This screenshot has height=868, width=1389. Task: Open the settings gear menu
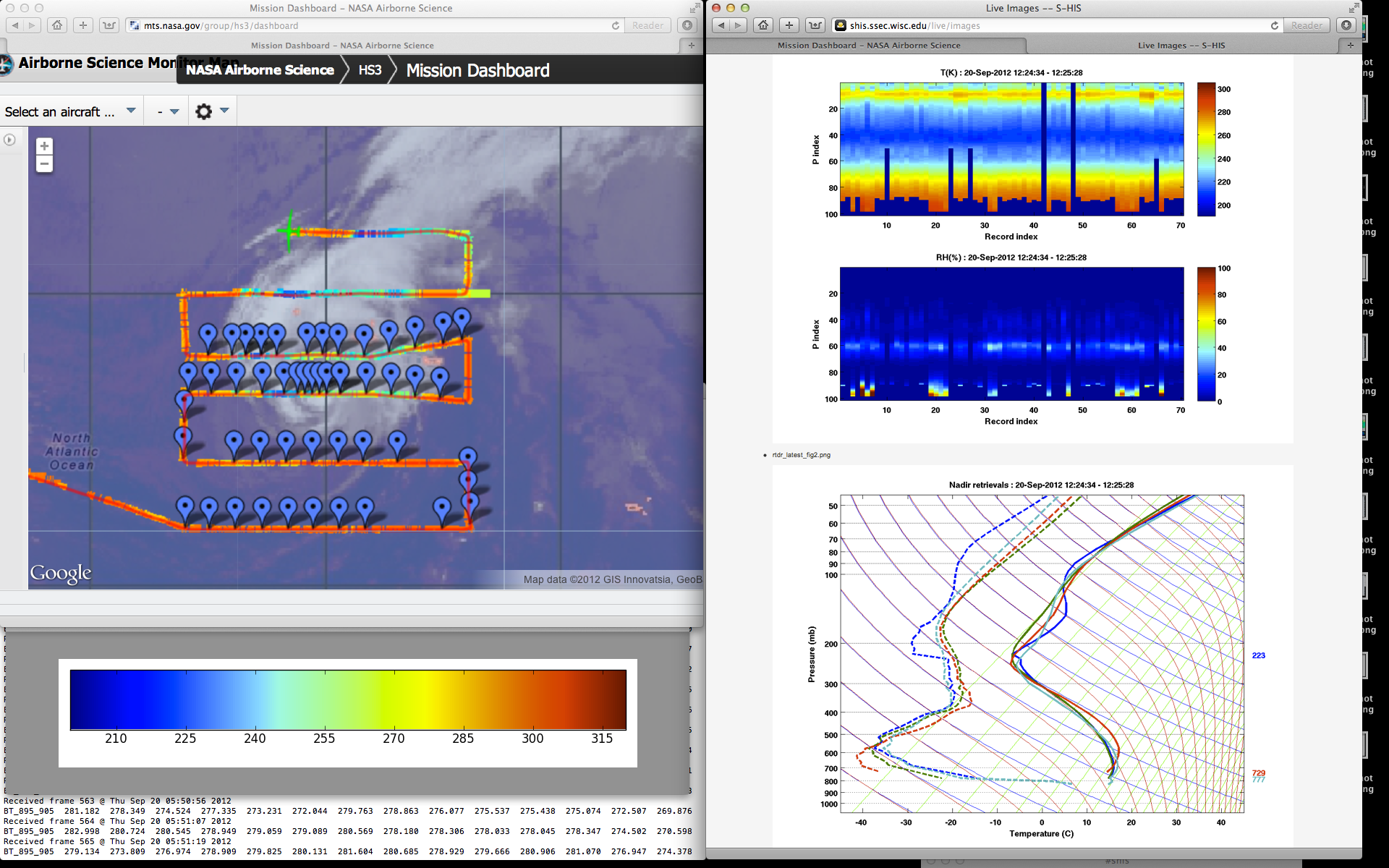pos(204,111)
